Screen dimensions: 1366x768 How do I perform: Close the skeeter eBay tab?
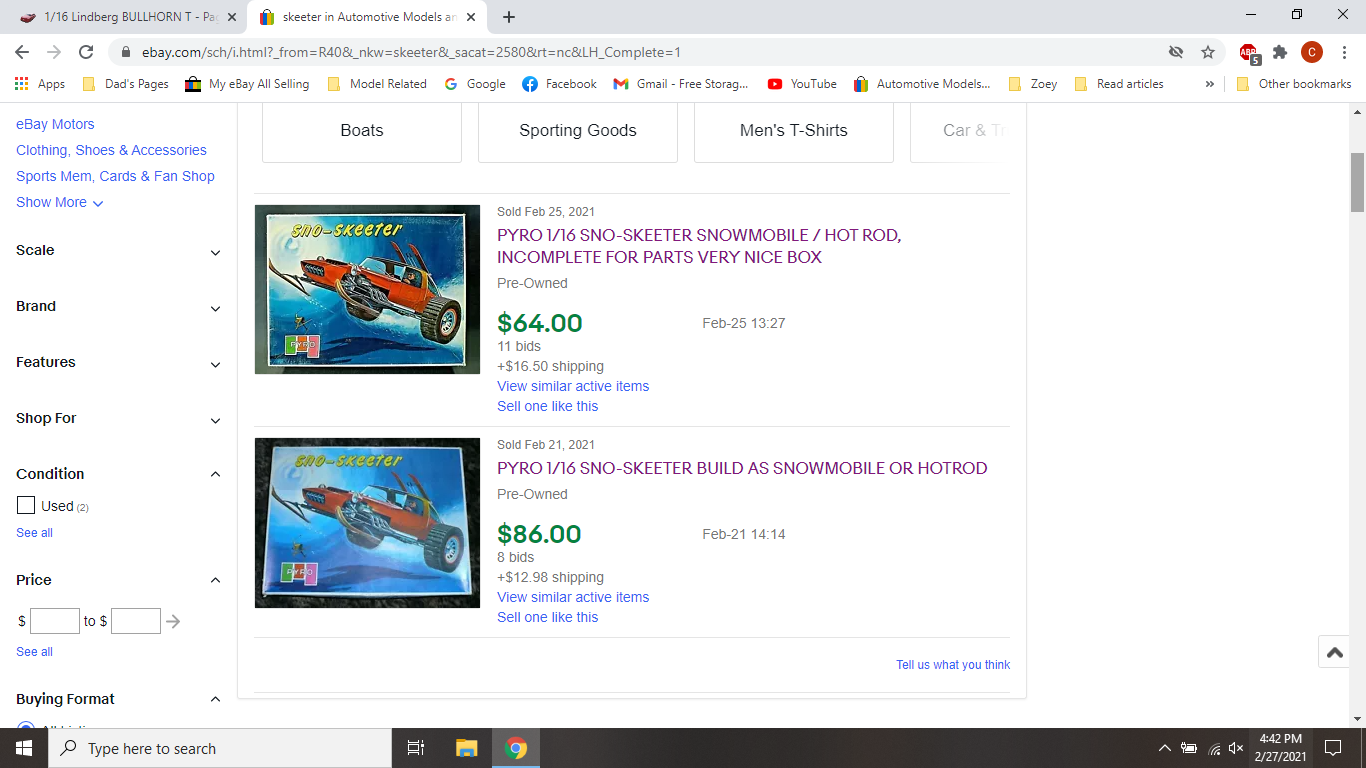tap(471, 17)
